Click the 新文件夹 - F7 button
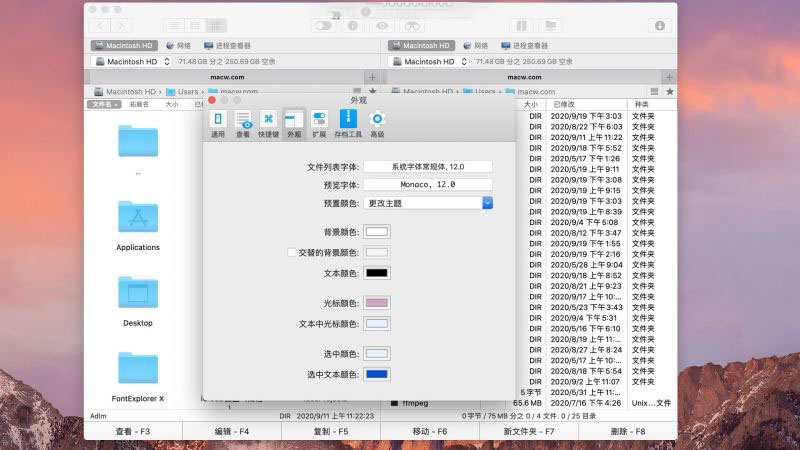This screenshot has height=450, width=800. pyautogui.click(x=529, y=431)
